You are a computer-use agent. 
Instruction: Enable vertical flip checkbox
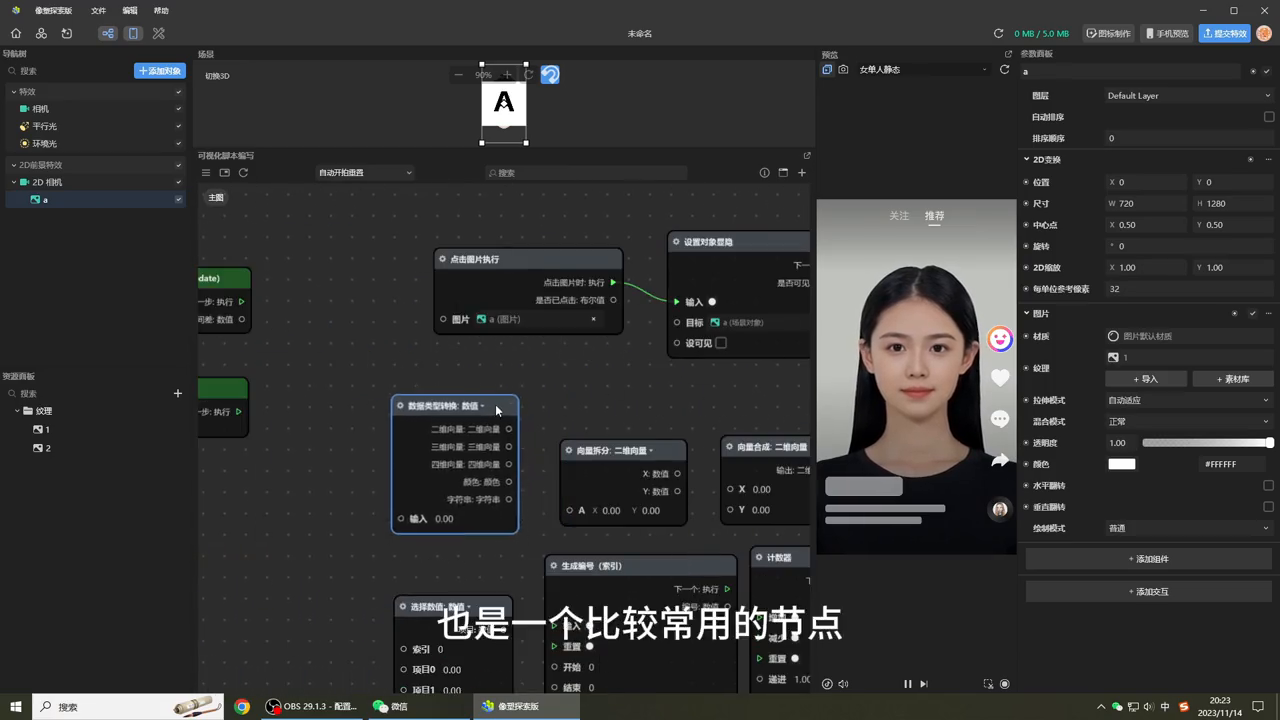pyautogui.click(x=1269, y=507)
